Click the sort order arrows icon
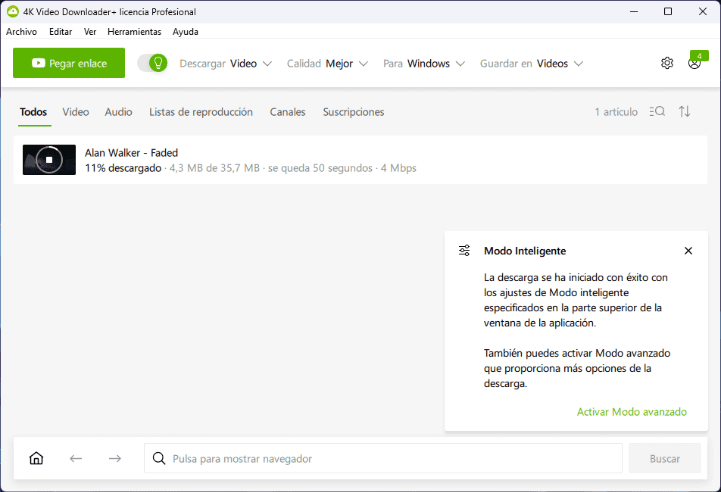The width and height of the screenshot is (721, 492). pos(684,111)
